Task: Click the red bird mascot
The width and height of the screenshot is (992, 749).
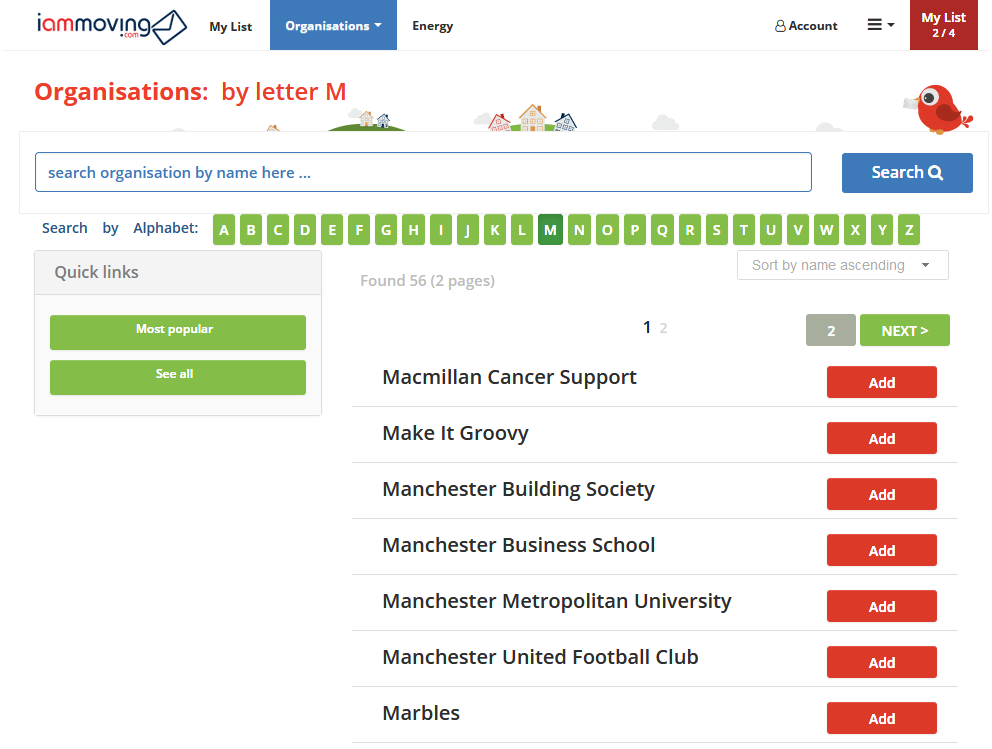Action: pos(938,108)
